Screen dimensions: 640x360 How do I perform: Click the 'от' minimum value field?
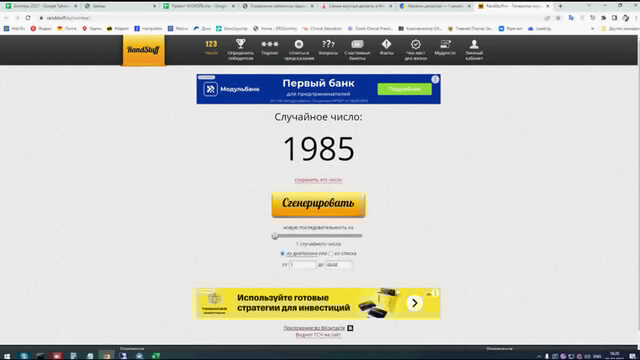[302, 264]
